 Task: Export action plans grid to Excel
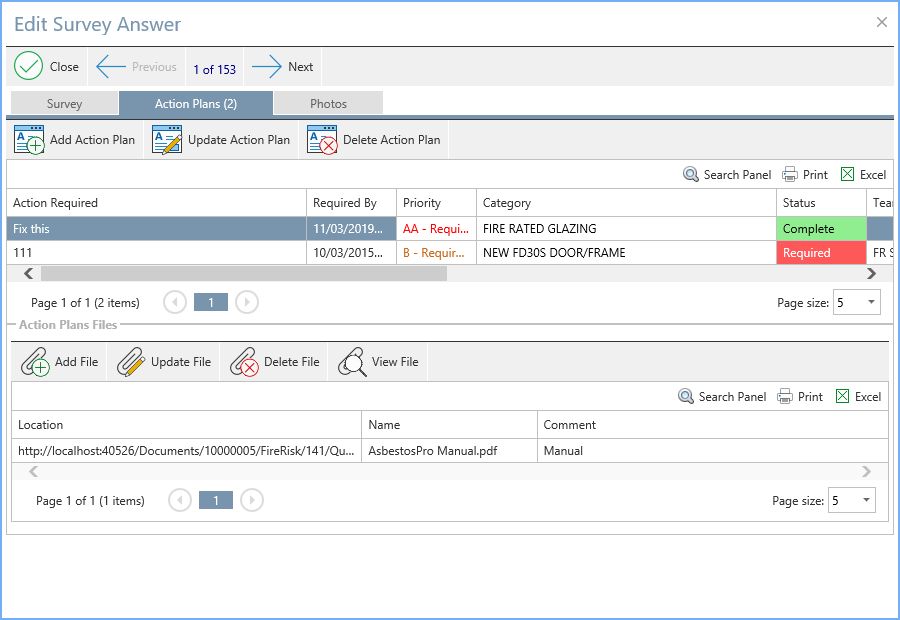tap(862, 175)
